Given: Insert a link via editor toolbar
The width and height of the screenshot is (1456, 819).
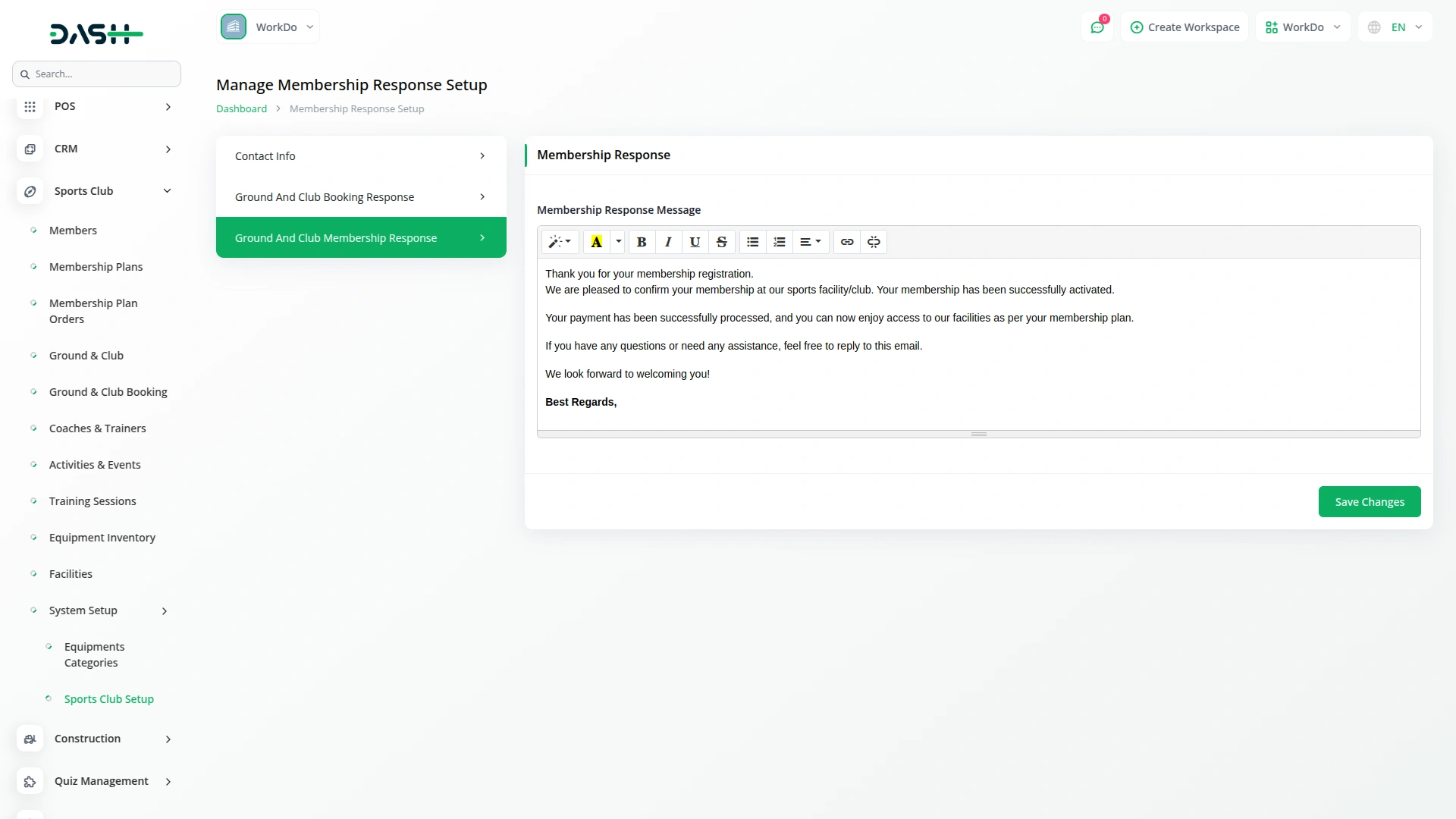Looking at the screenshot, I should click(847, 242).
